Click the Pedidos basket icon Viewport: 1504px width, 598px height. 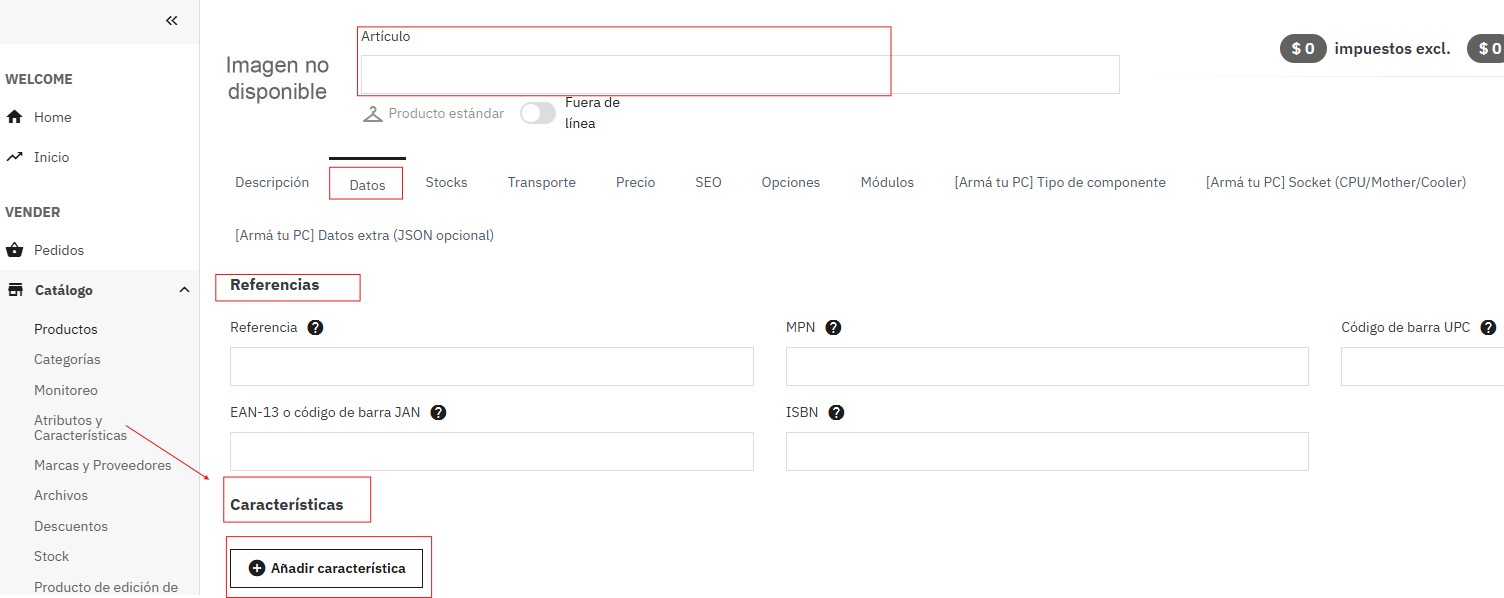click(x=14, y=250)
